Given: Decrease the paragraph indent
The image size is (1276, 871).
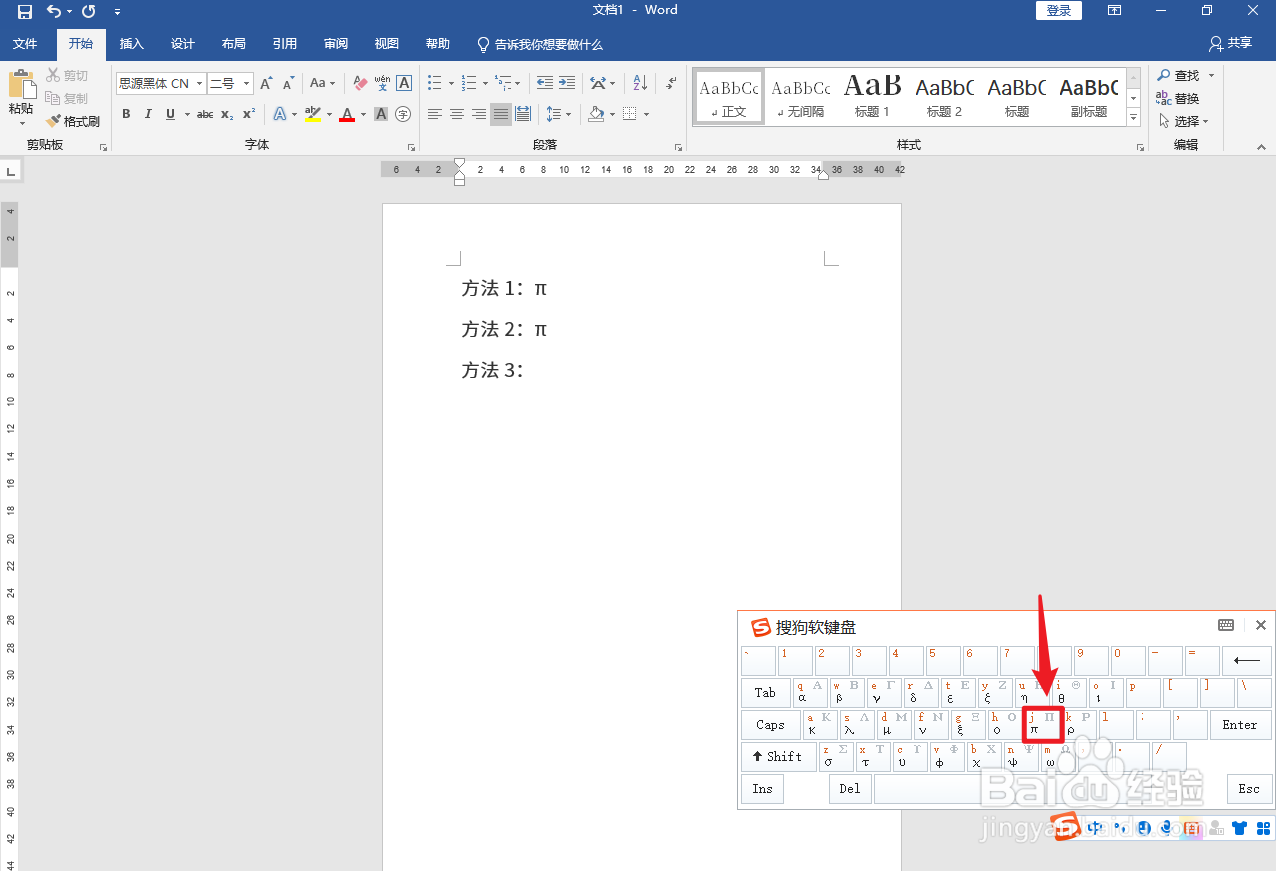Looking at the screenshot, I should click(544, 83).
